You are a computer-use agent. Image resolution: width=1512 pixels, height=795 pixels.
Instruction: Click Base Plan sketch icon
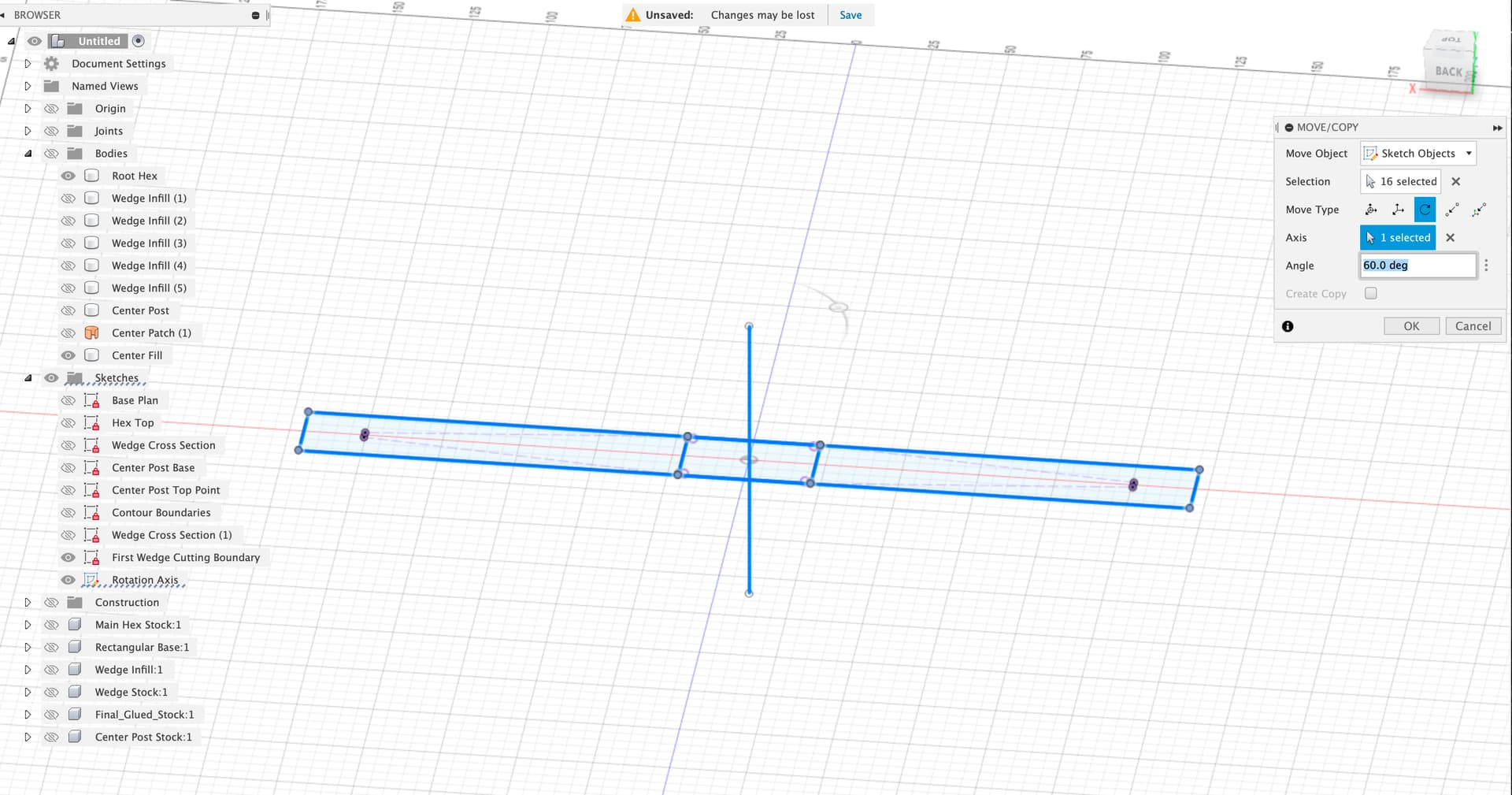pyautogui.click(x=91, y=400)
